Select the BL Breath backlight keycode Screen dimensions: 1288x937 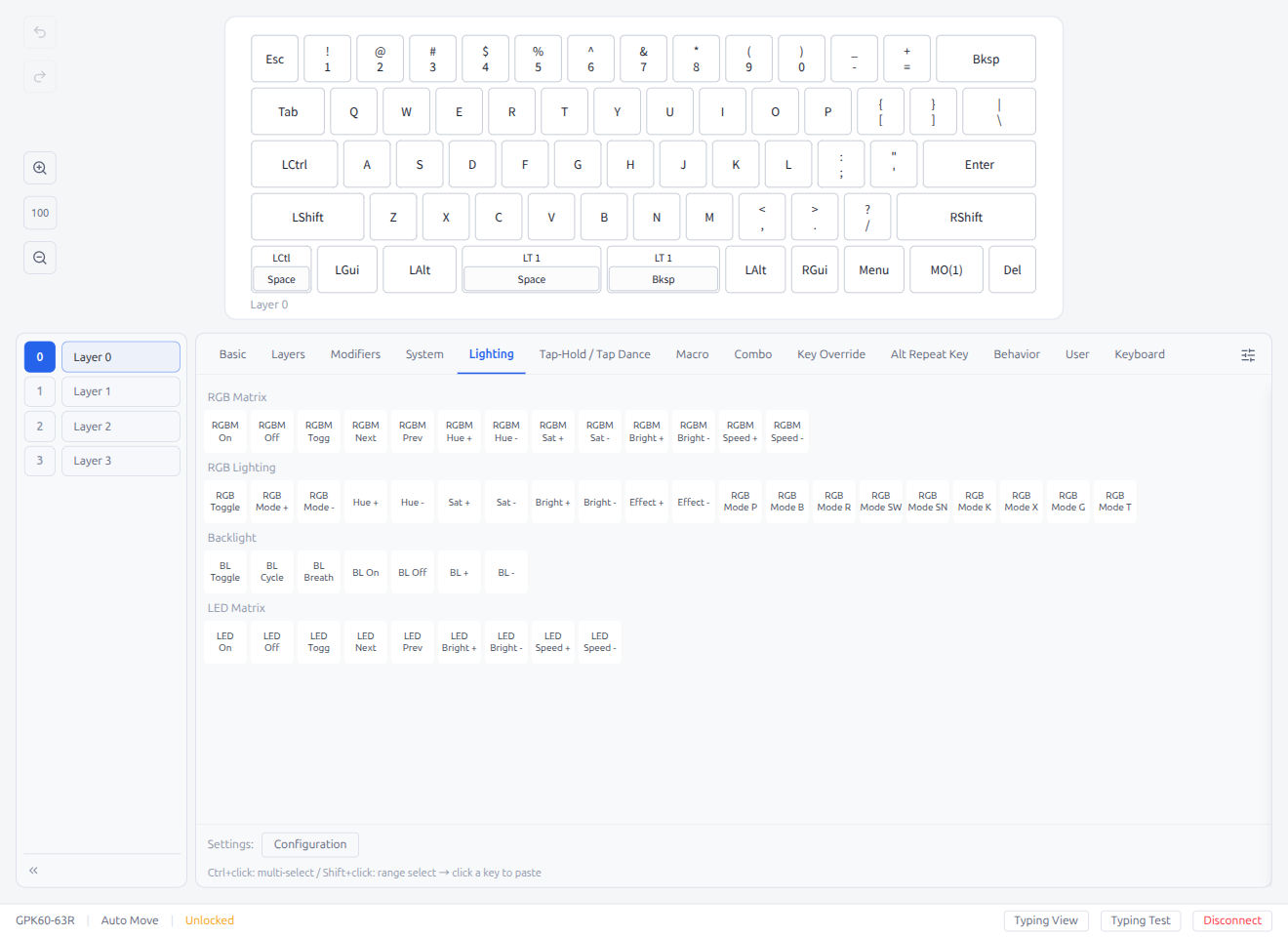tap(318, 571)
